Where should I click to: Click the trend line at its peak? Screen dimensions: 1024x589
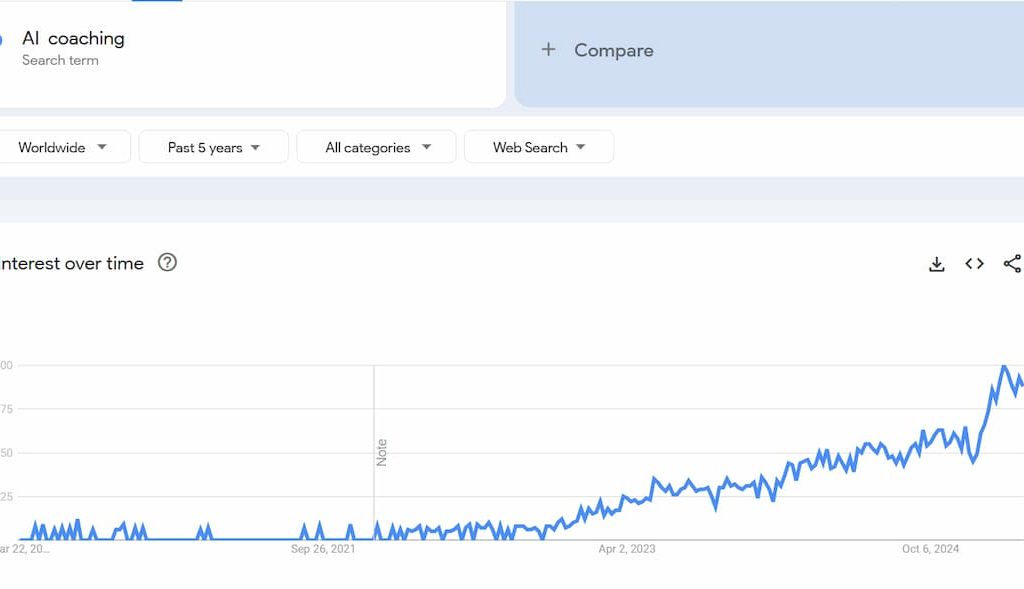click(x=1005, y=367)
